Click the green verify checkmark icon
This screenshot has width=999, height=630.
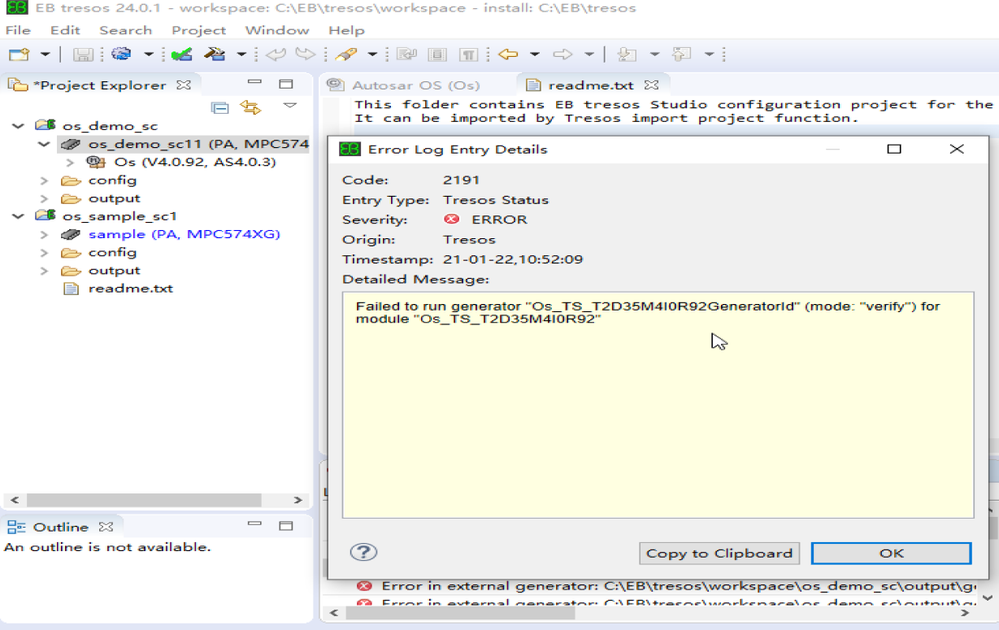click(182, 55)
